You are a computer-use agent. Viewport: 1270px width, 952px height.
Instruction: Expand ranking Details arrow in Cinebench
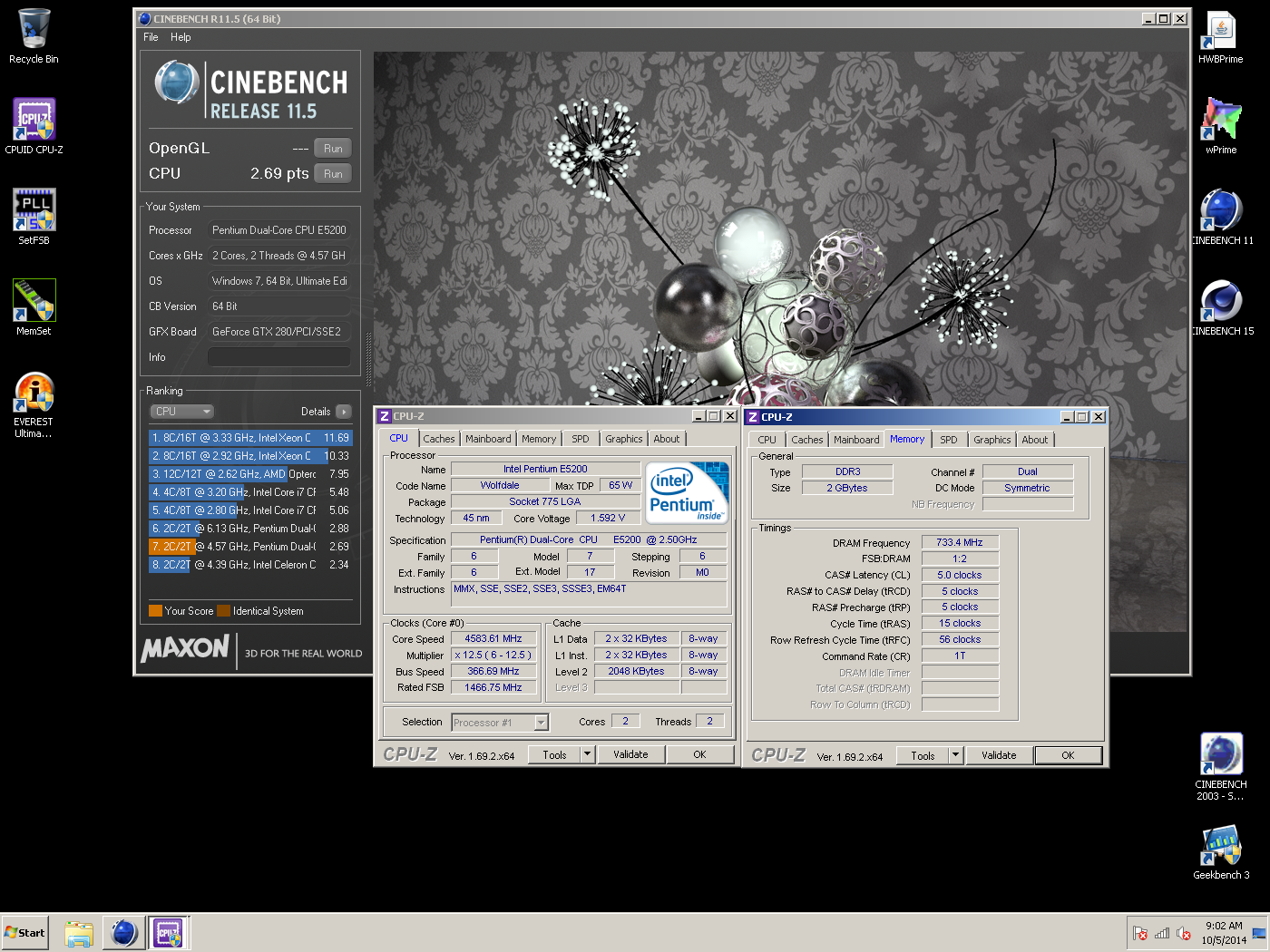click(x=343, y=412)
